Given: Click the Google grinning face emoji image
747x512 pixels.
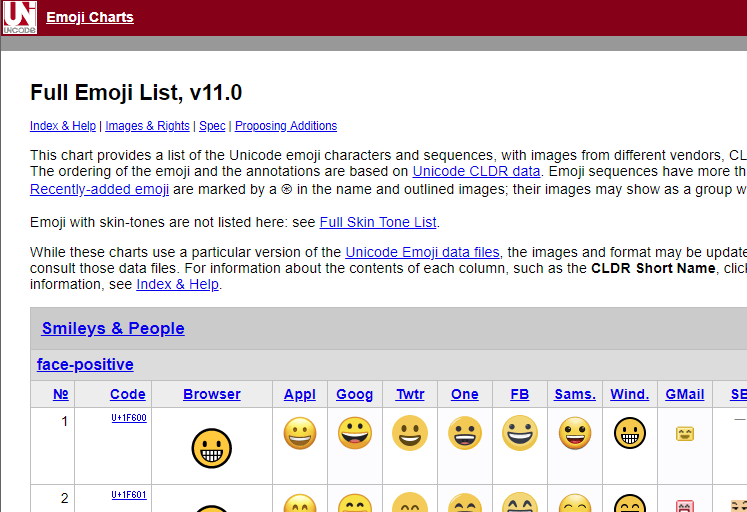Looking at the screenshot, I should (x=355, y=434).
